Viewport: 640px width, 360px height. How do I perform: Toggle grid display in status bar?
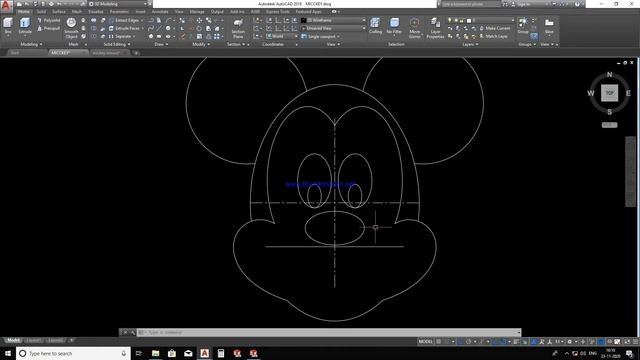tap(439, 342)
